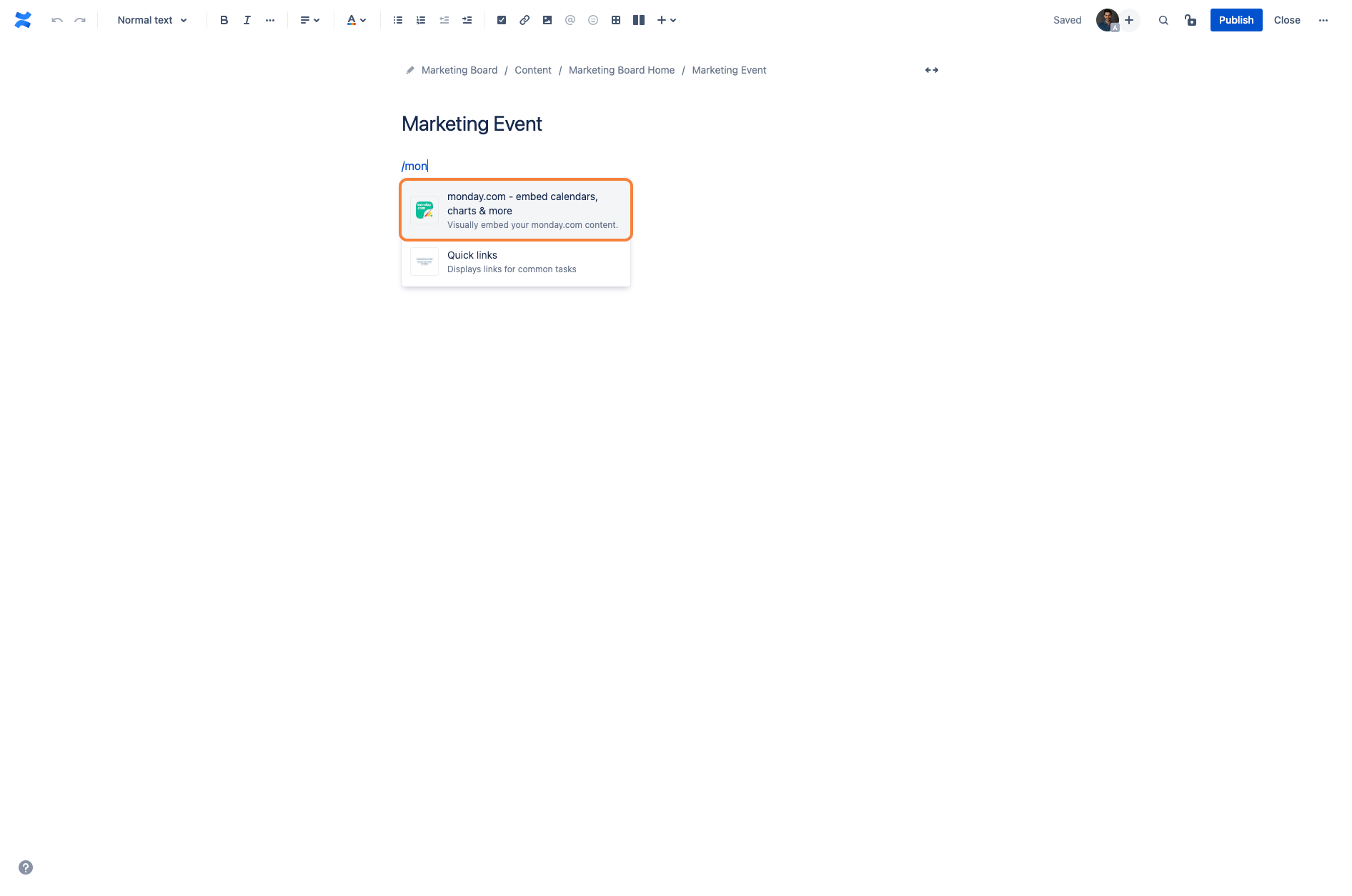Image resolution: width=1352 pixels, height=896 pixels.
Task: Publish the page
Action: 1236,20
